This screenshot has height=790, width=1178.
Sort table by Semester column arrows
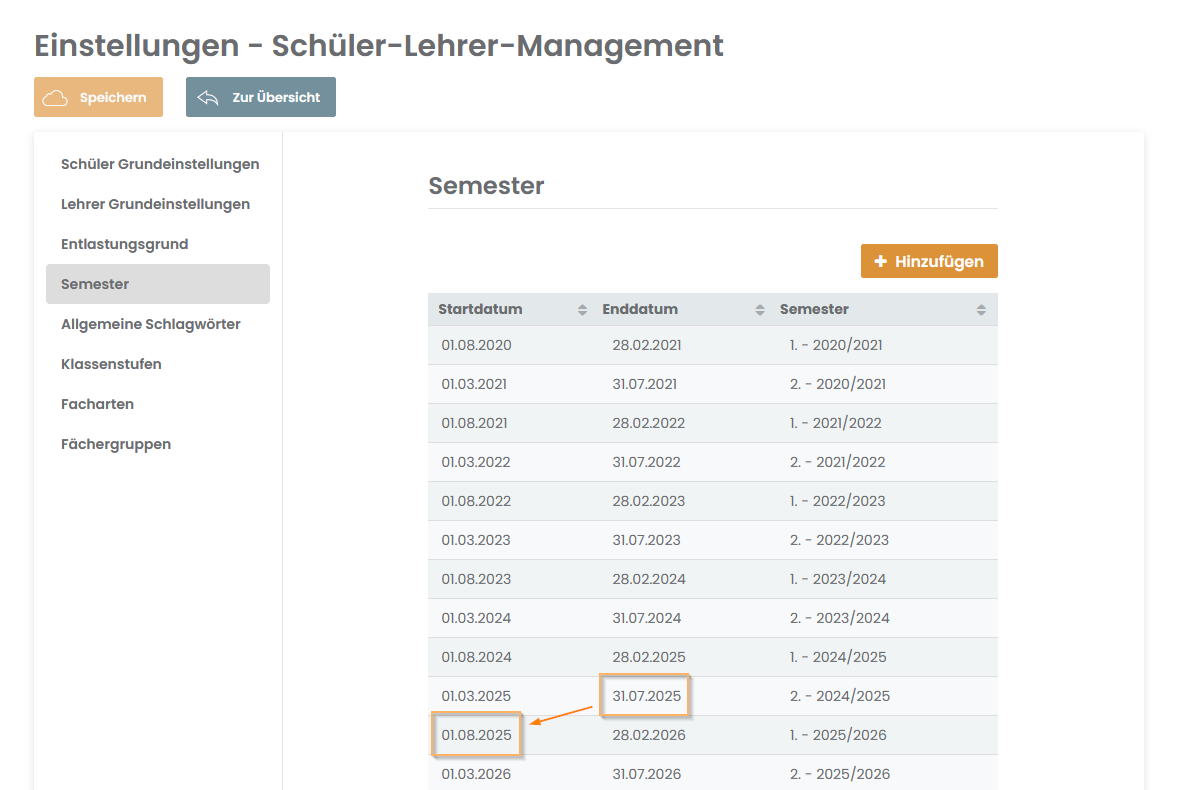click(981, 310)
